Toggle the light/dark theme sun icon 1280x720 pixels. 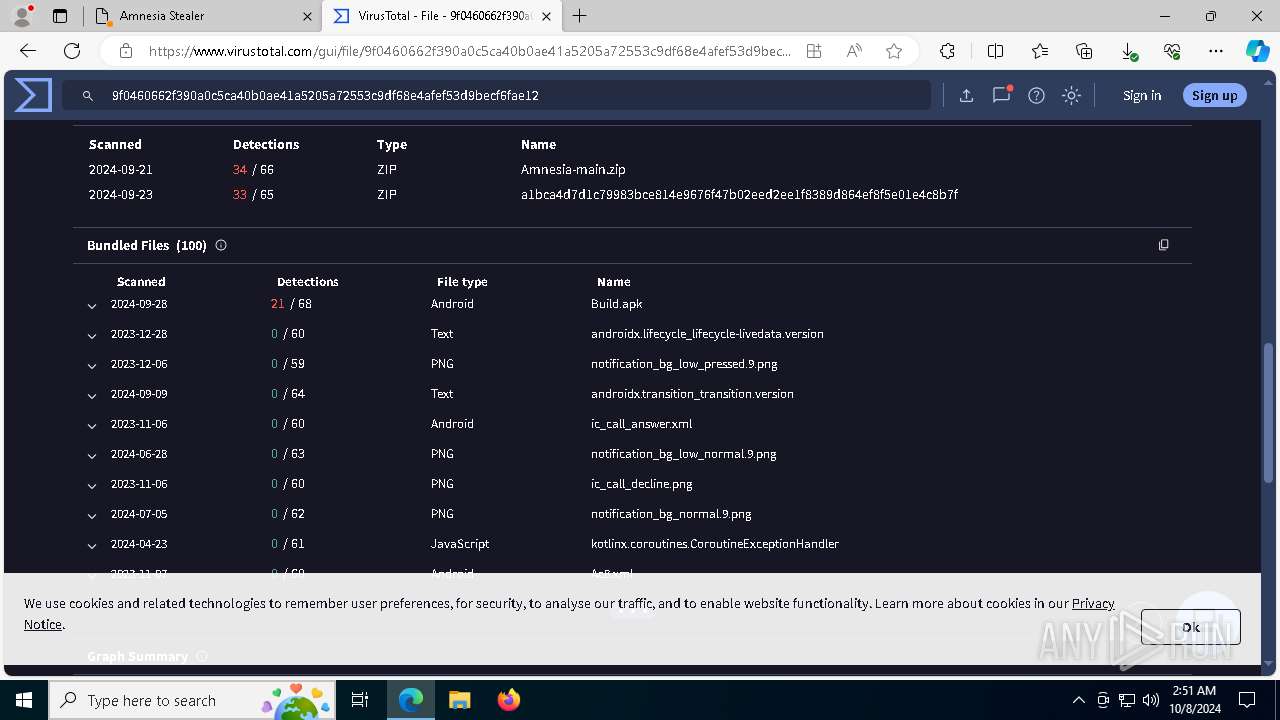point(1071,95)
